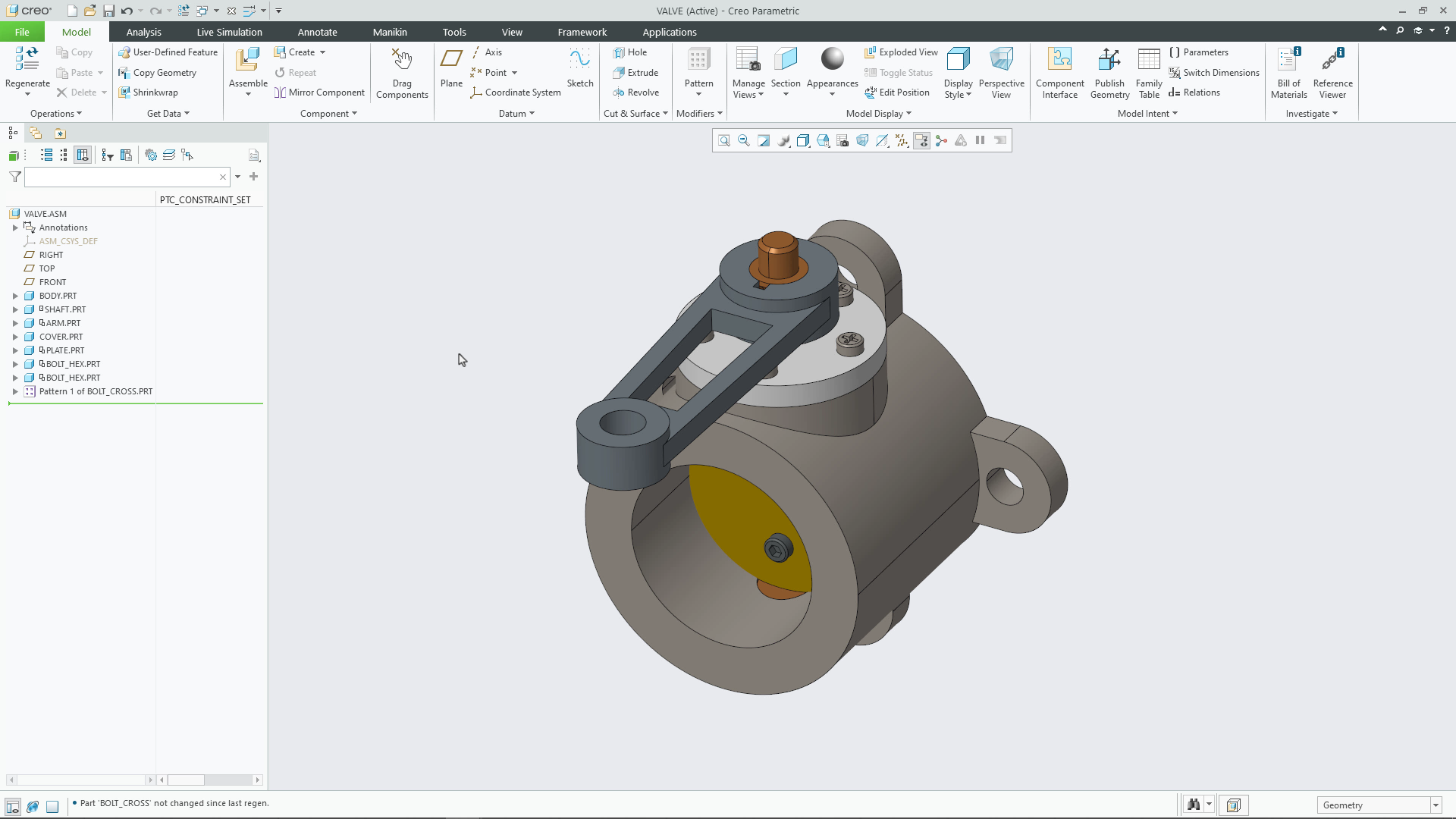This screenshot has height=819, width=1456.
Task: Click the Pattern tool icon
Action: (698, 59)
